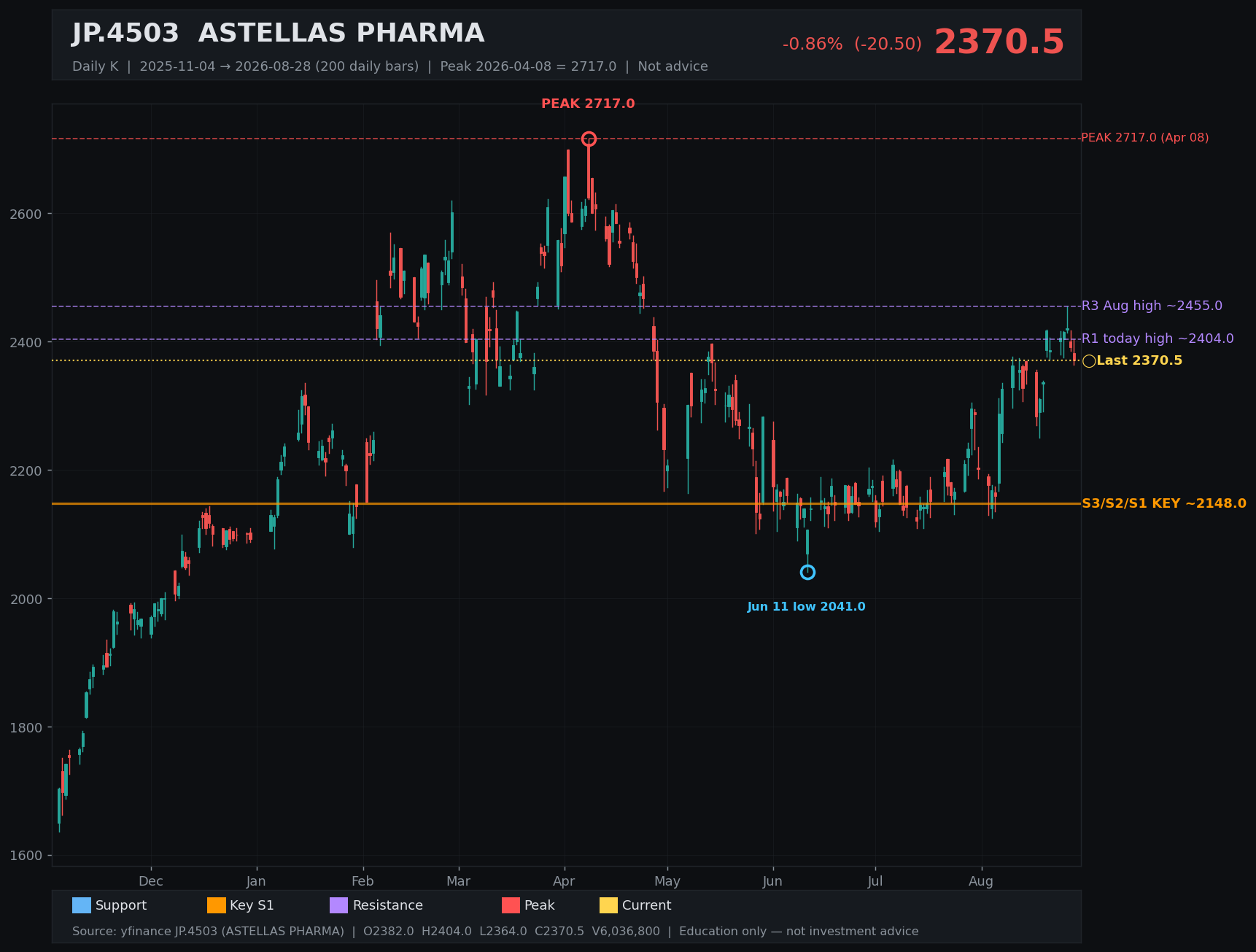
Task: Click the 'Mar' x-axis label
Action: click(458, 881)
